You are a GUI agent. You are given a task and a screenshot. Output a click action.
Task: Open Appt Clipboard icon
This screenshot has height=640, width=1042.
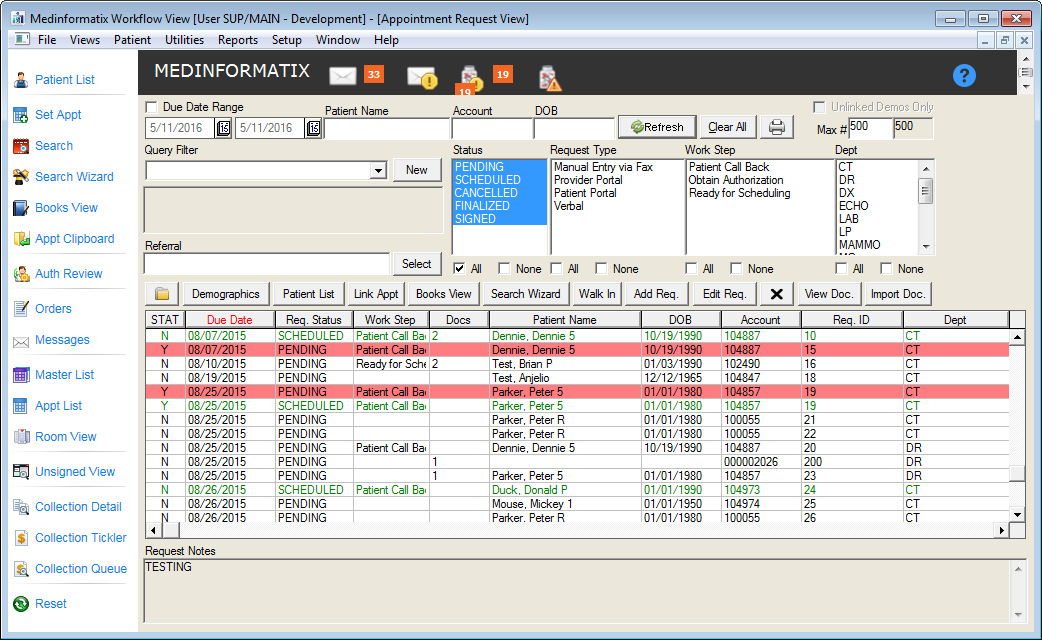point(21,239)
